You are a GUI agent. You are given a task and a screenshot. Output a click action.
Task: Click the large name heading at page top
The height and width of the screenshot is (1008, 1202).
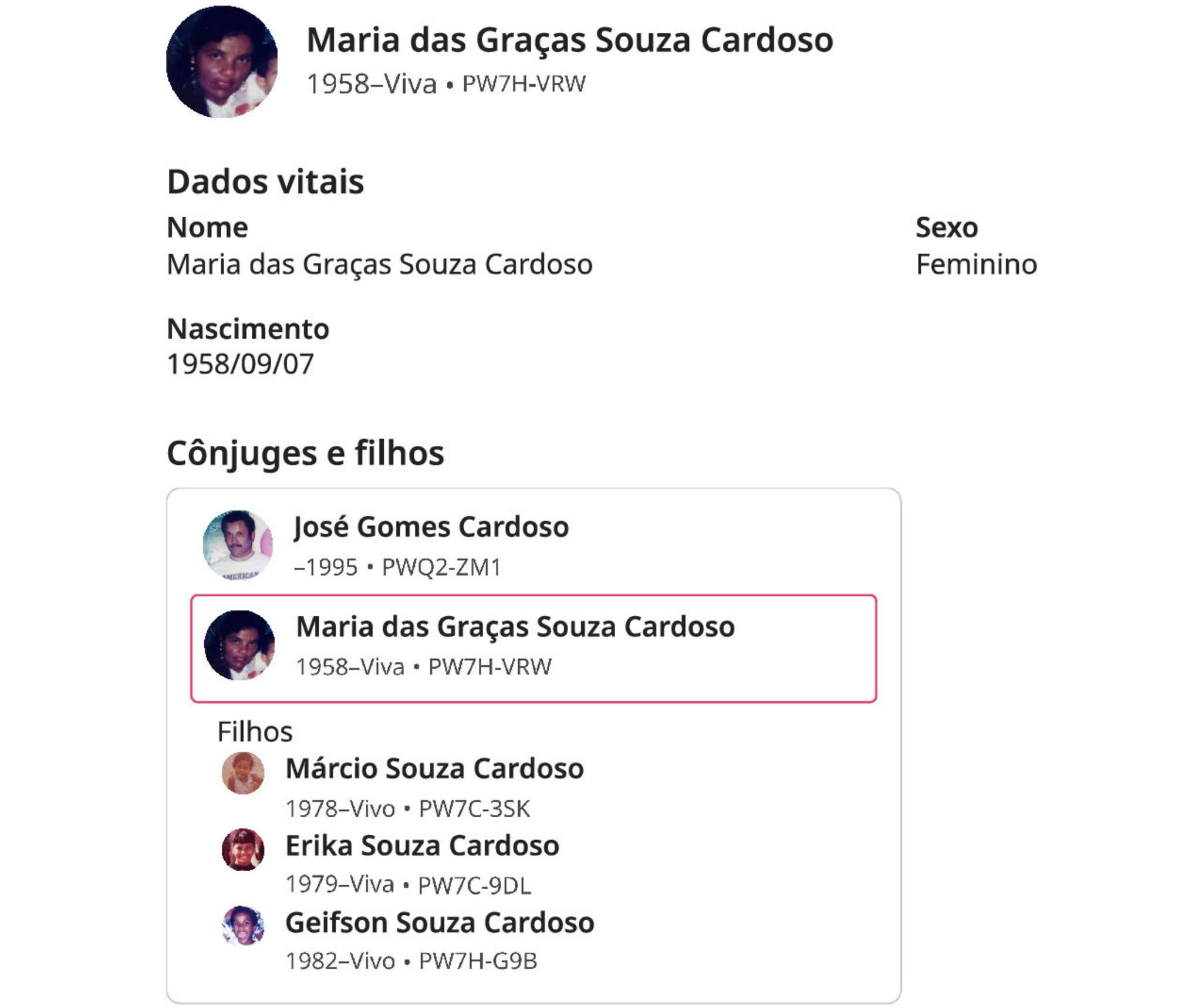click(570, 40)
